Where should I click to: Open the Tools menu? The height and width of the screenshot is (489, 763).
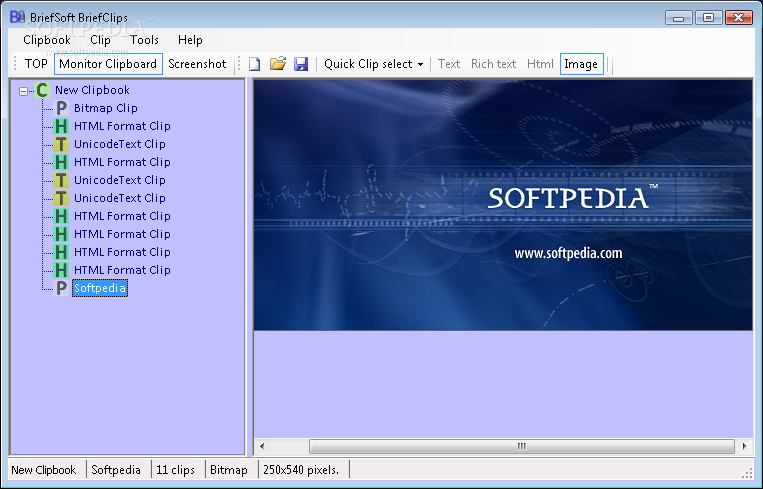[x=144, y=40]
